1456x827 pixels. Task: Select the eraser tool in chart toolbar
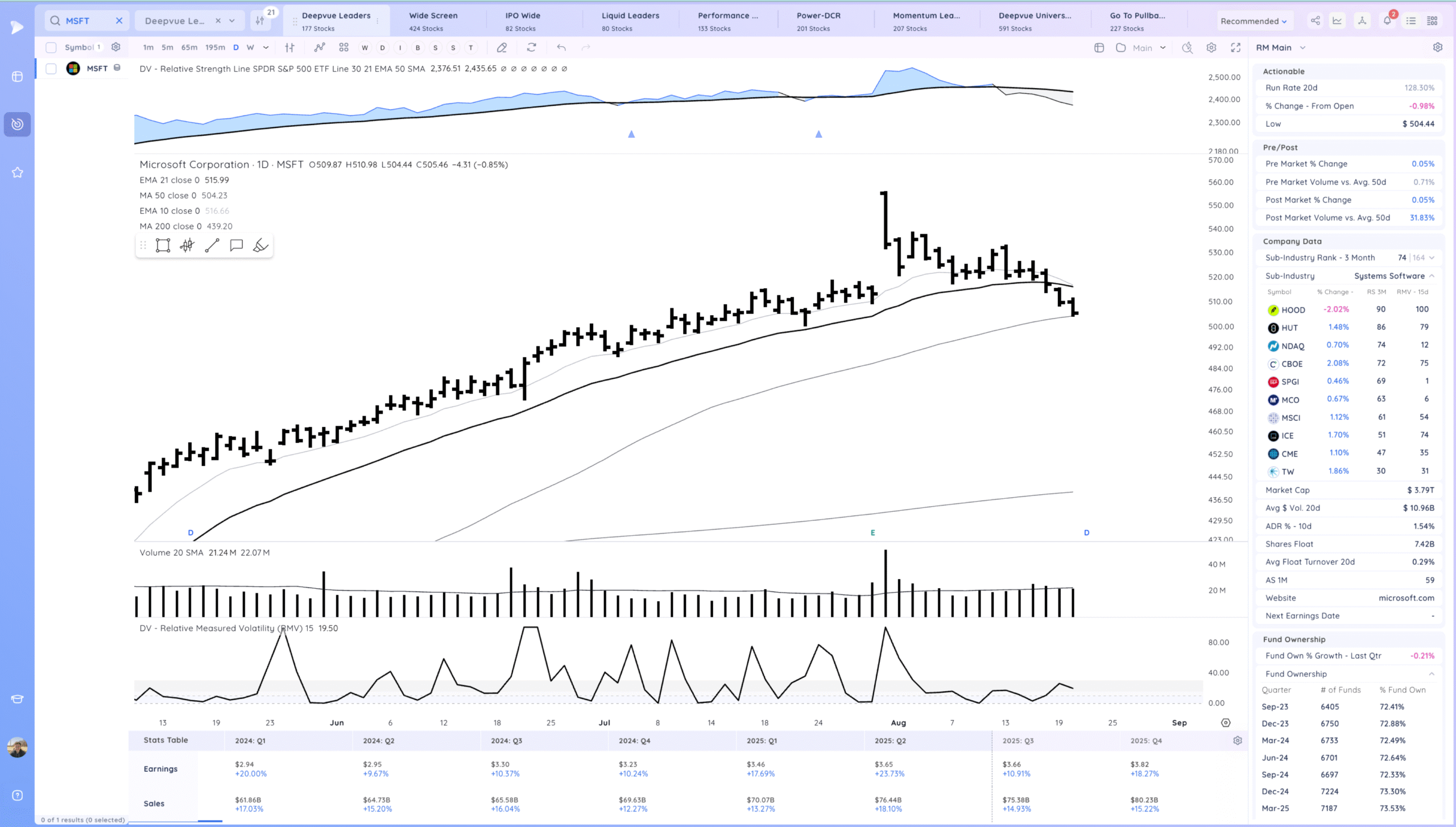(501, 48)
